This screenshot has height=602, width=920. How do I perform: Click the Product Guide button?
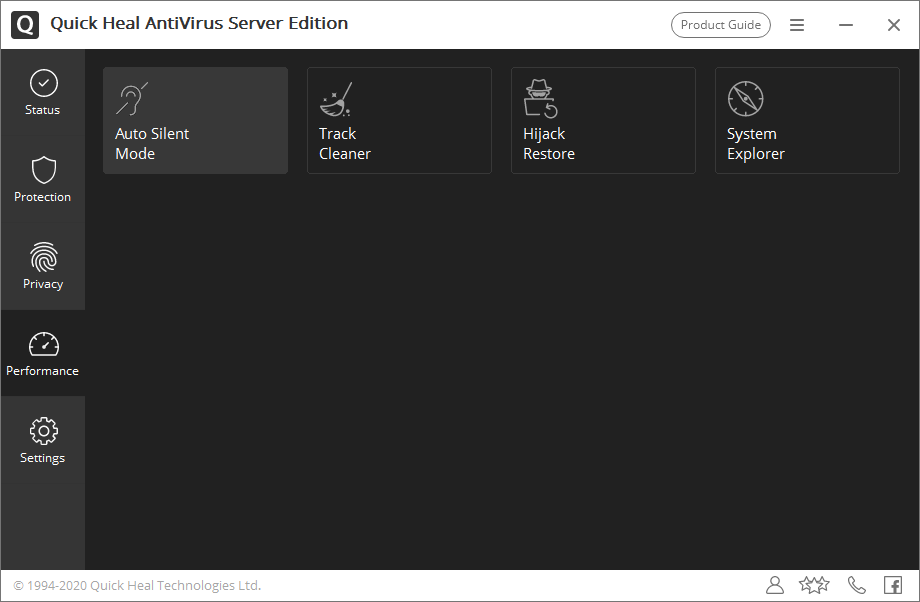point(721,25)
